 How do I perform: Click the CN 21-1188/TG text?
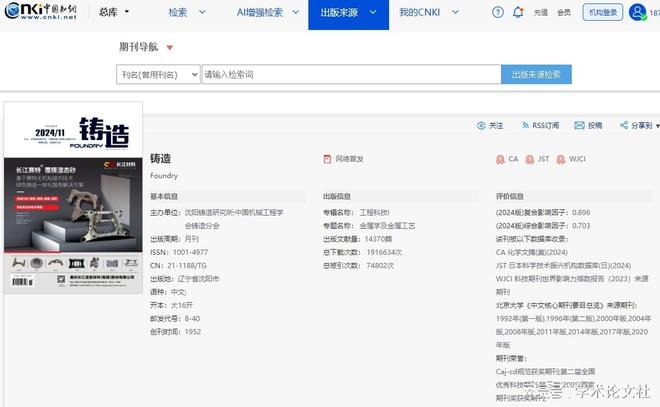178,266
